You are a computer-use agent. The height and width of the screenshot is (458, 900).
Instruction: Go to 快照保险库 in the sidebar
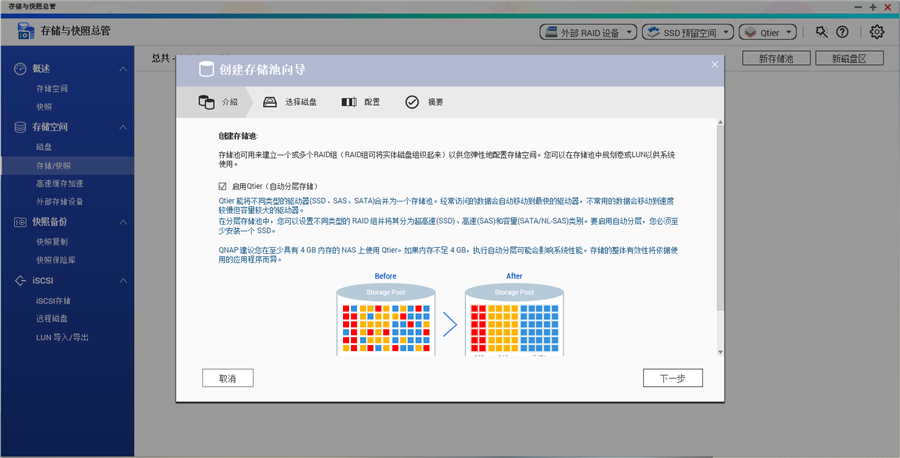(57, 259)
